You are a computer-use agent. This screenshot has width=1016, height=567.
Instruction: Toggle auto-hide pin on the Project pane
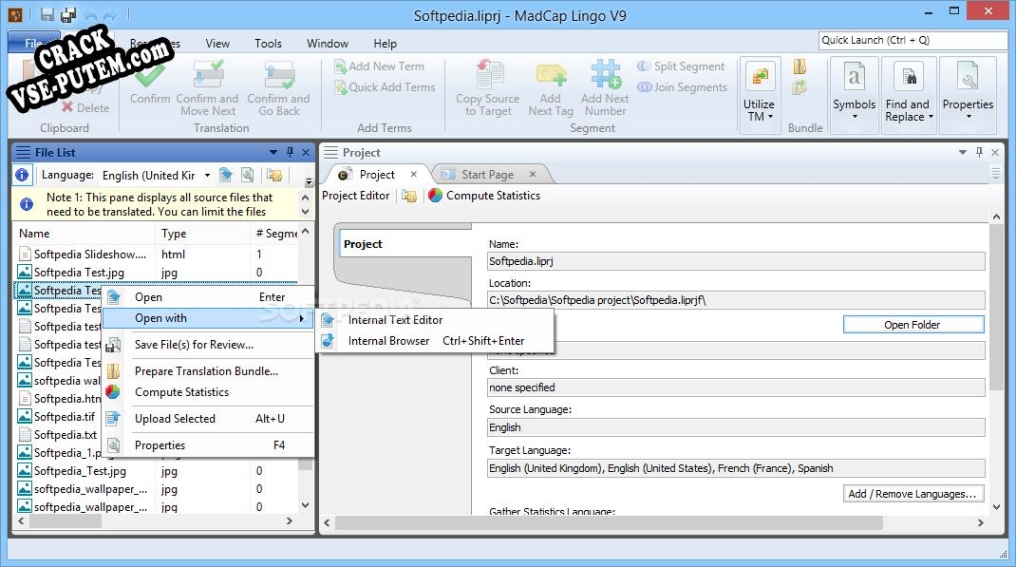(979, 152)
